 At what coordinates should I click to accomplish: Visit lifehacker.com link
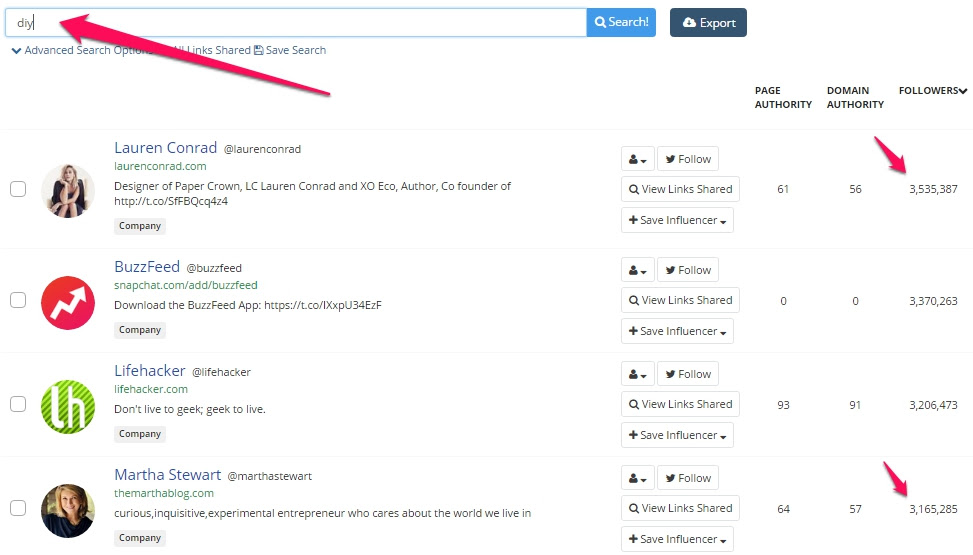point(151,389)
